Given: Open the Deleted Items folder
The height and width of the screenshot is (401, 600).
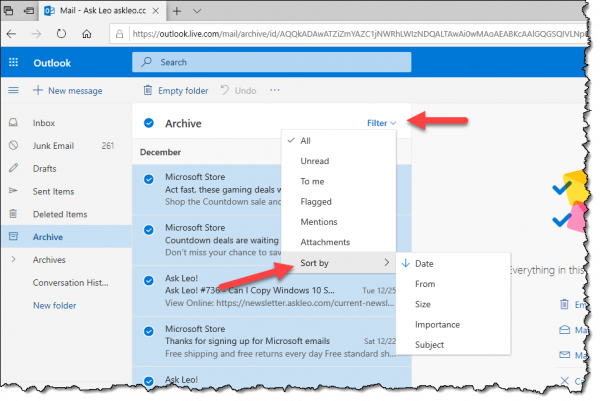Looking at the screenshot, I should click(60, 213).
